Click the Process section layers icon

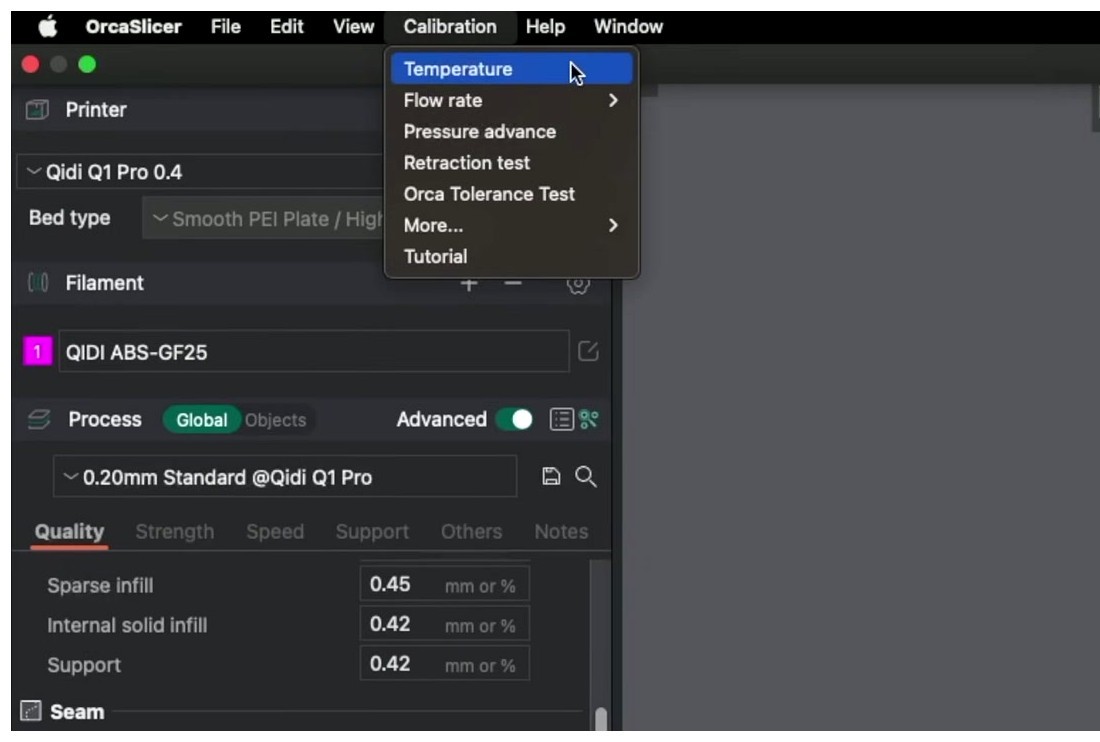(39, 419)
